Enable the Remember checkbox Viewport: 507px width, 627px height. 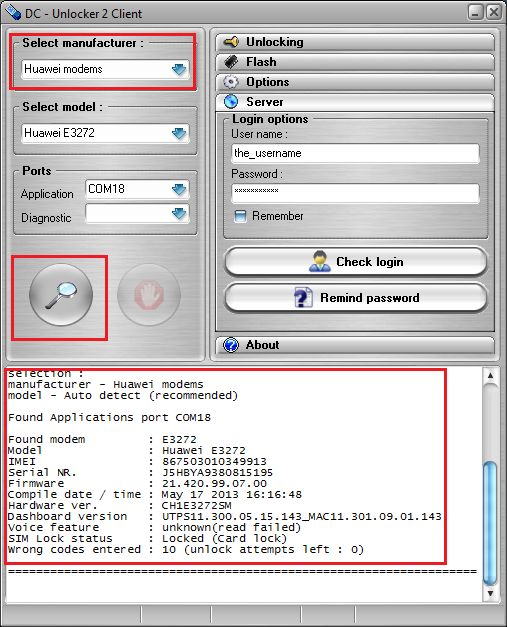tap(240, 216)
